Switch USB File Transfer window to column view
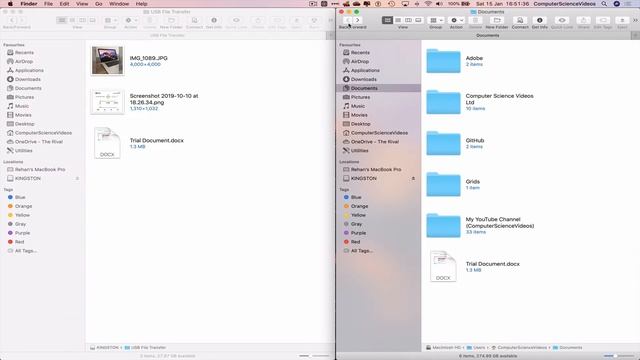Screen dimensions: 640x360 point(82,20)
